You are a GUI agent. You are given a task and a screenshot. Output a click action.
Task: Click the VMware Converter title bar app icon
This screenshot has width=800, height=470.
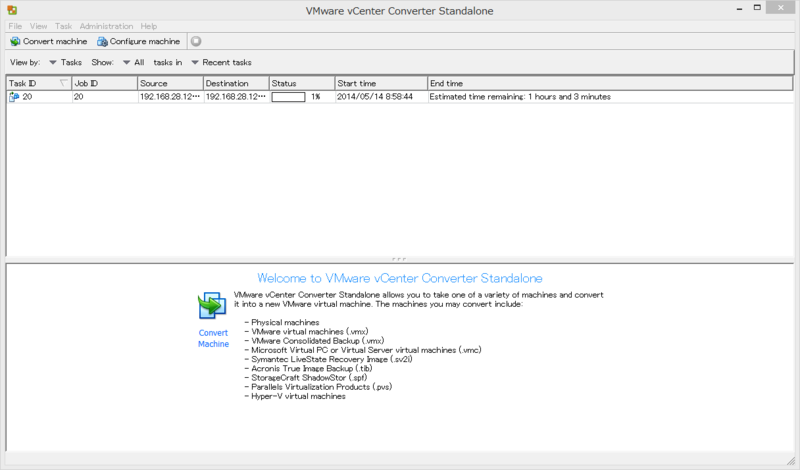tap(12, 10)
